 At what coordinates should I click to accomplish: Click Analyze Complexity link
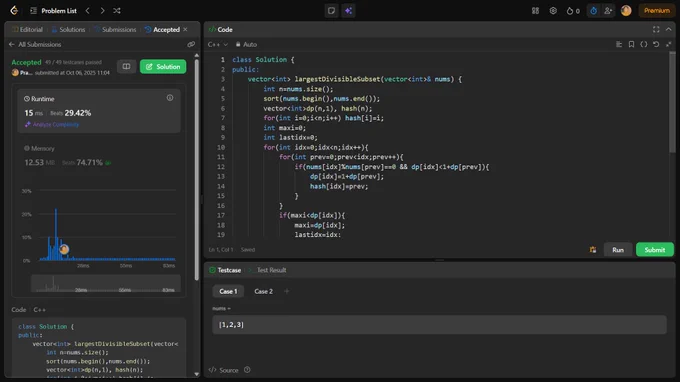click(x=52, y=124)
